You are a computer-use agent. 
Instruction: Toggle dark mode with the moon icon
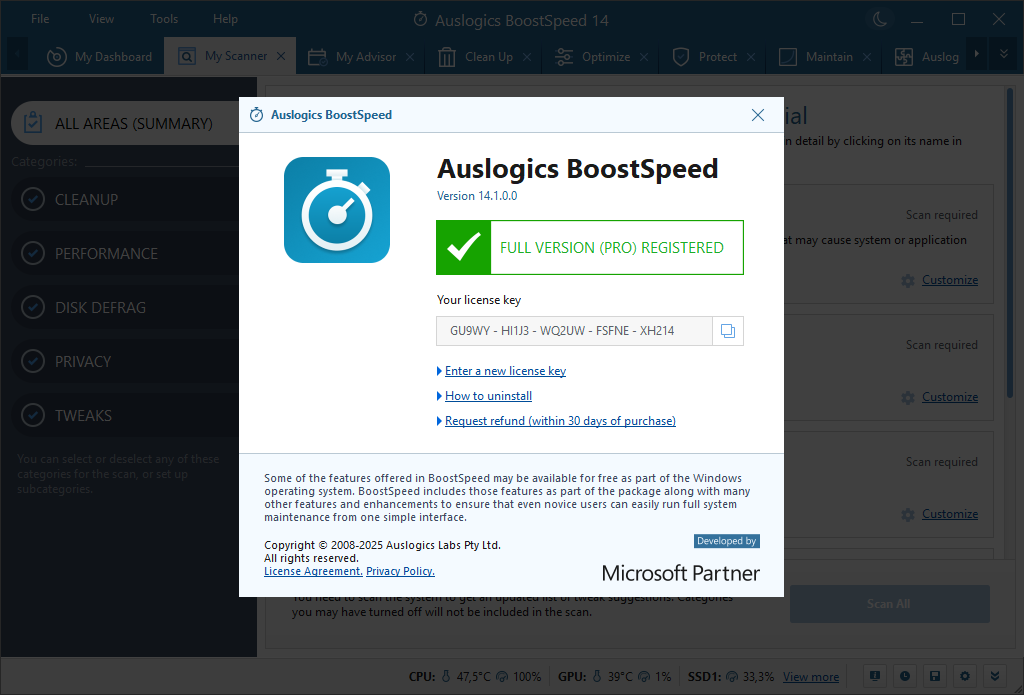(x=880, y=19)
